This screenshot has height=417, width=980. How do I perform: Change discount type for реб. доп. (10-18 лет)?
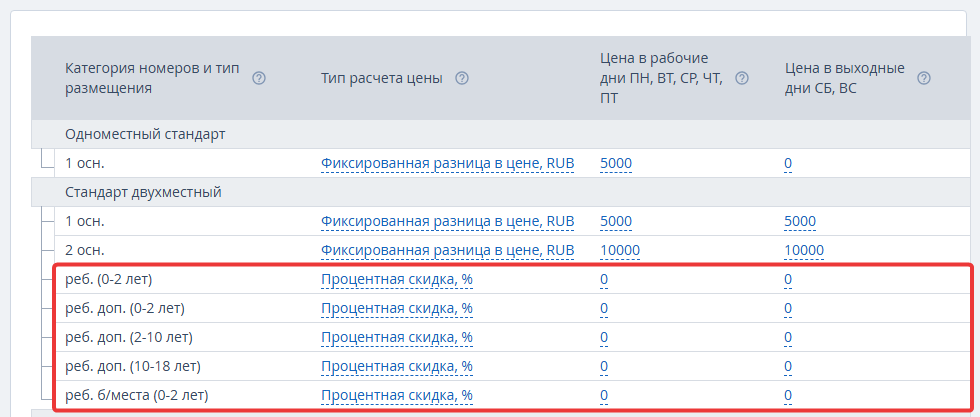click(x=397, y=366)
